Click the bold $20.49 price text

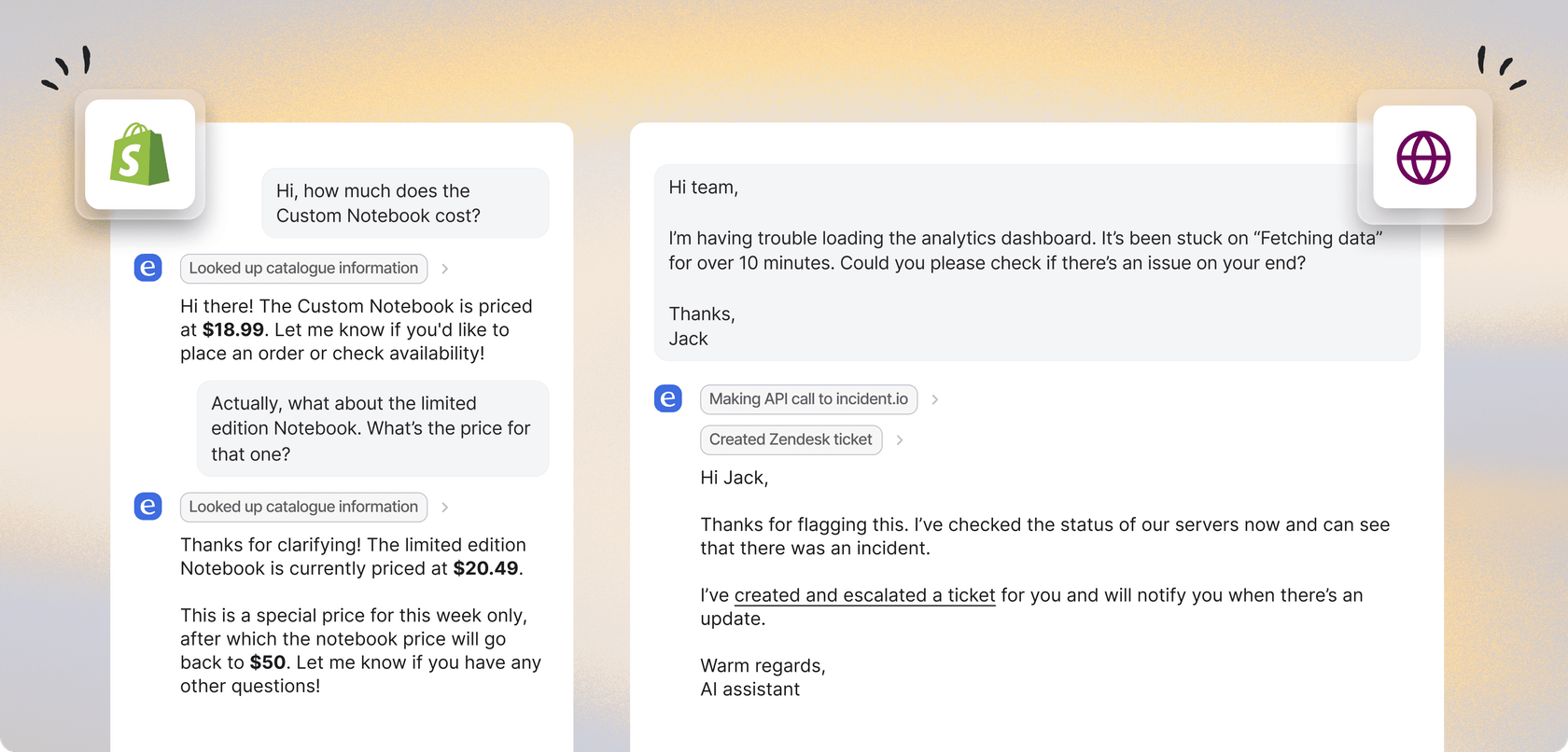point(485,568)
